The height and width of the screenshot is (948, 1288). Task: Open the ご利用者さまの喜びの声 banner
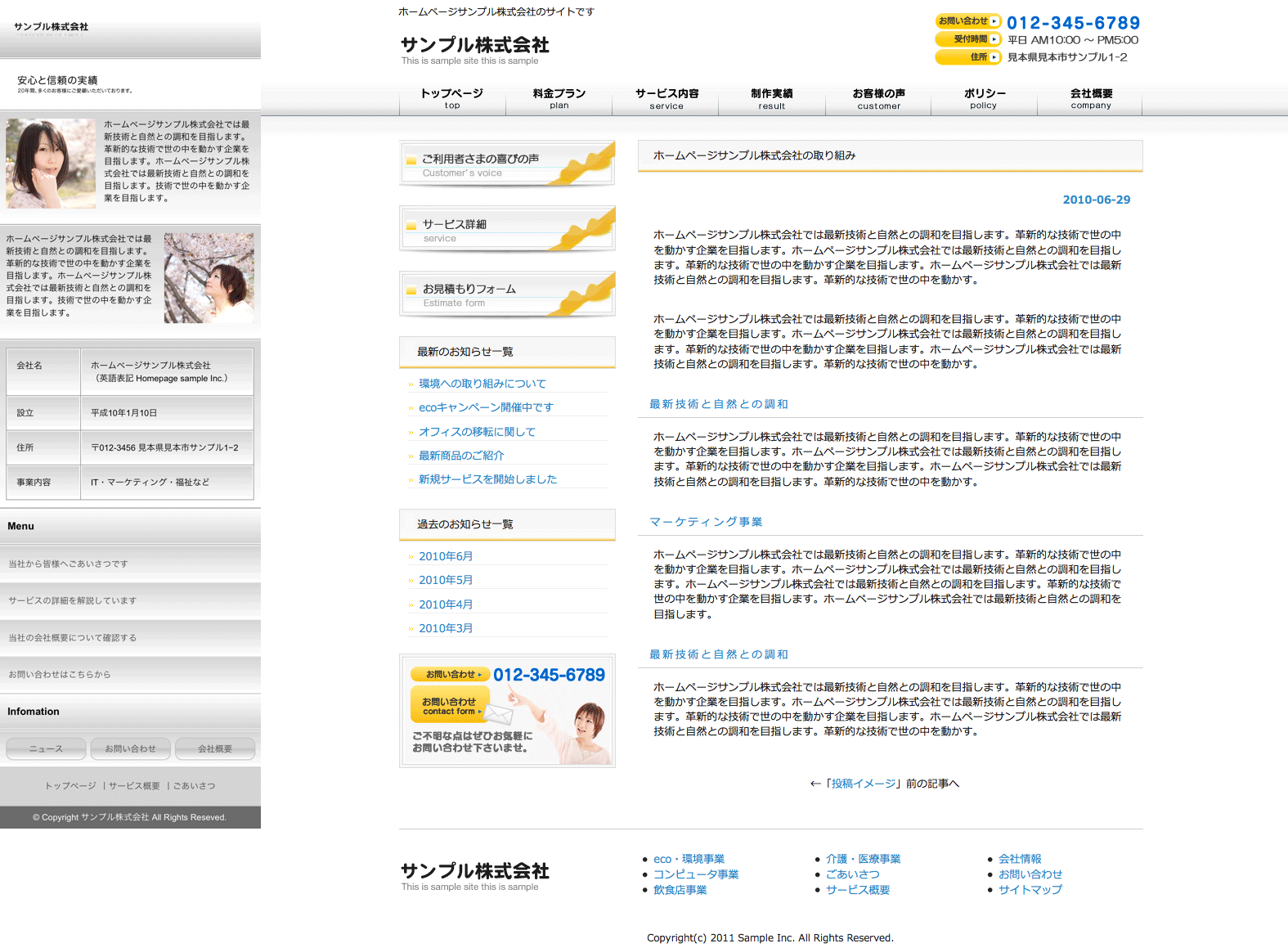click(507, 164)
